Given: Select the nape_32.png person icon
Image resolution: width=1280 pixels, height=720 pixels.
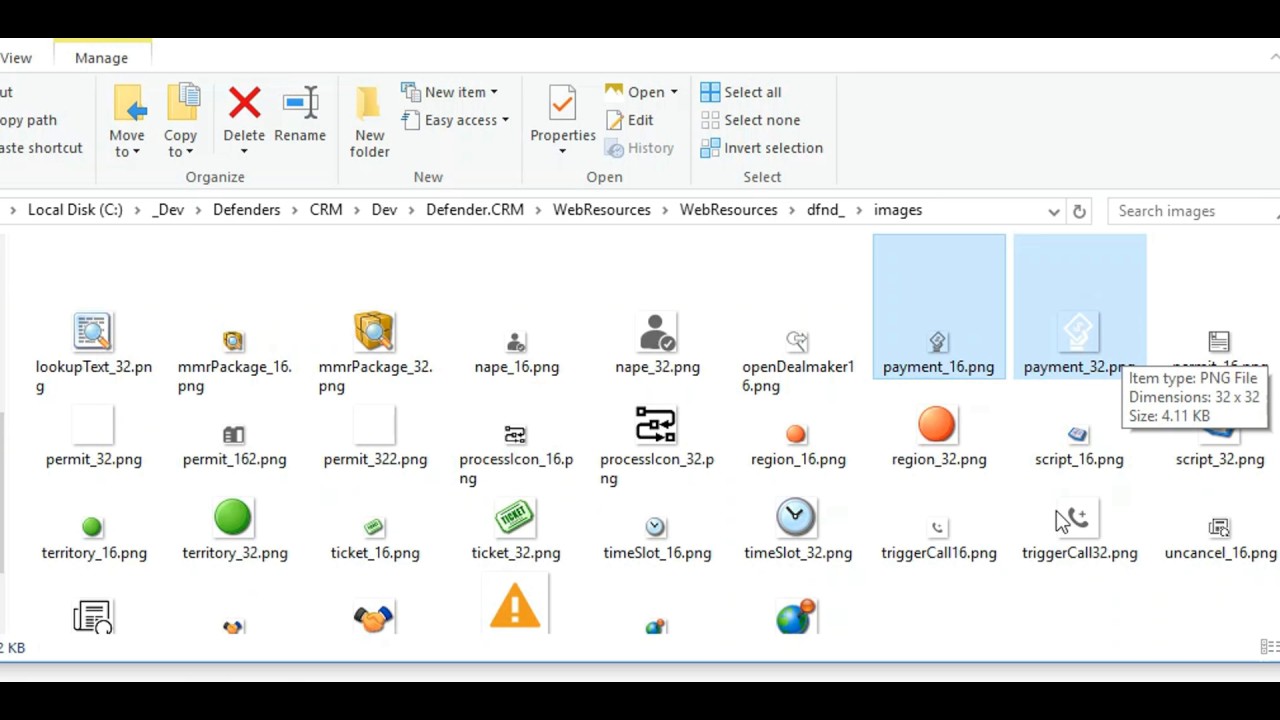Looking at the screenshot, I should 656,330.
